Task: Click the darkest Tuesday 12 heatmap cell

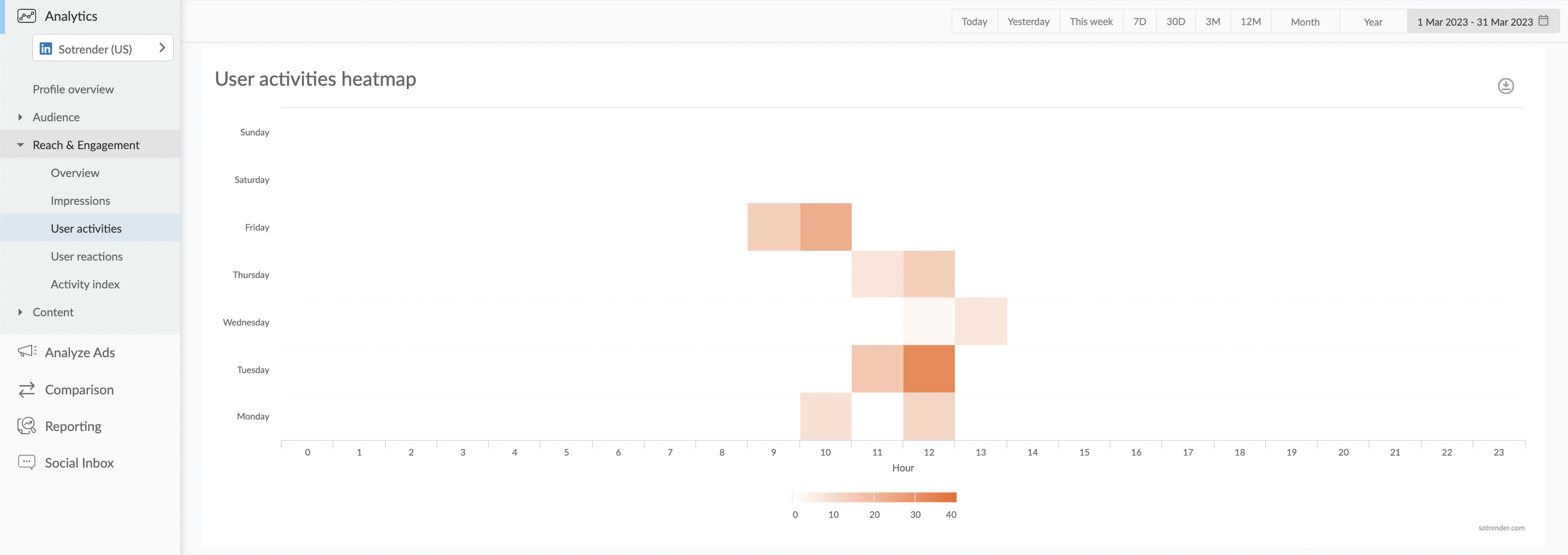Action: click(928, 369)
